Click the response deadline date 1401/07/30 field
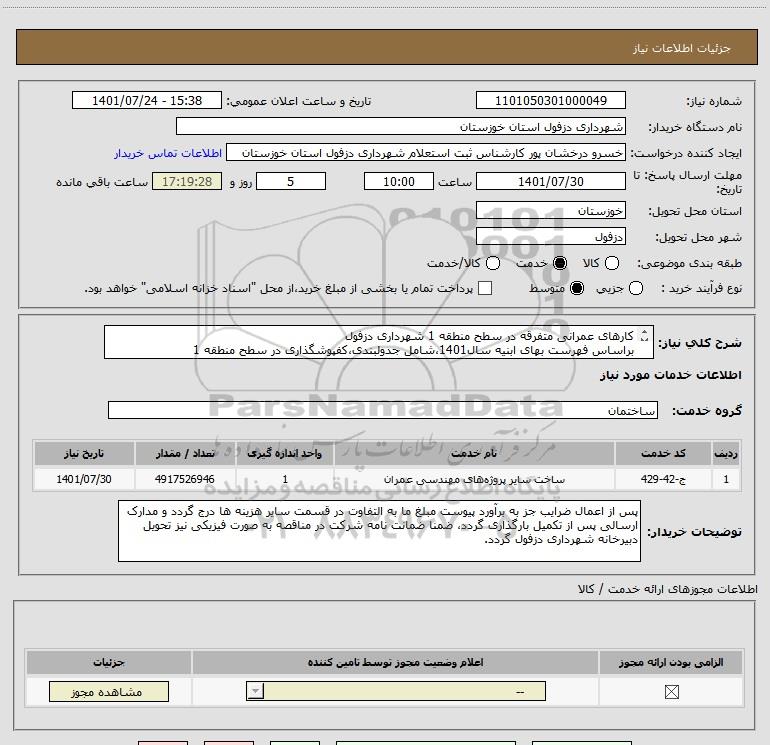Screen dimensions: 770x745 (x=550, y=181)
